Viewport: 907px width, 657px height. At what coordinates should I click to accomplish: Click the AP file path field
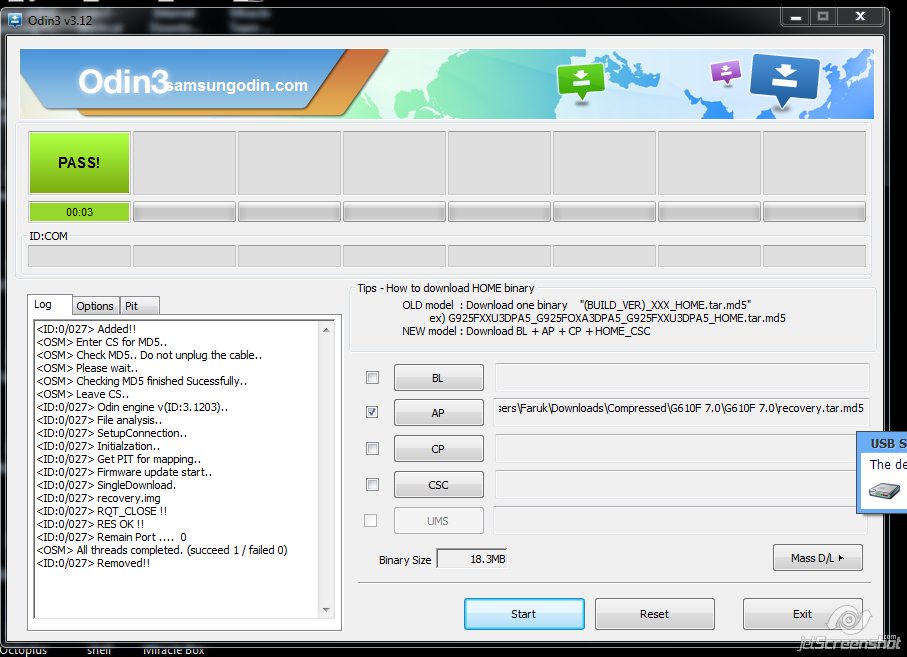pyautogui.click(x=681, y=411)
